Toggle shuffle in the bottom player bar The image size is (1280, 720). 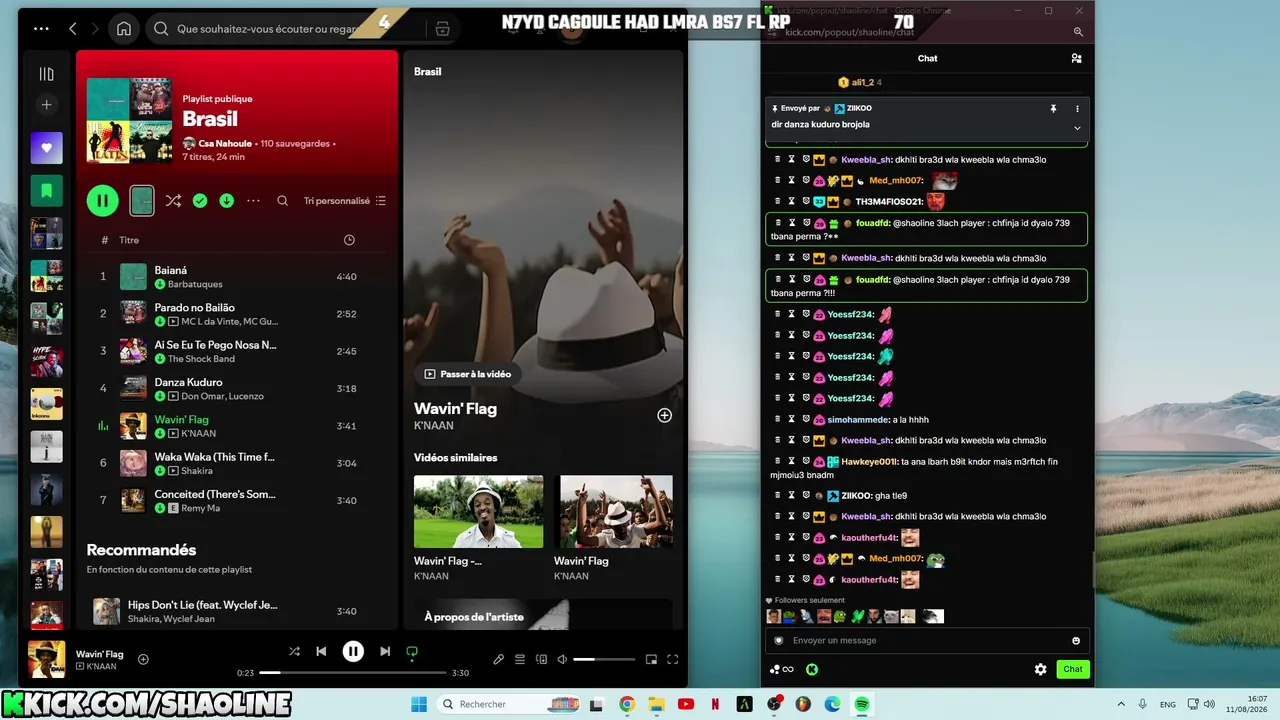tap(294, 651)
